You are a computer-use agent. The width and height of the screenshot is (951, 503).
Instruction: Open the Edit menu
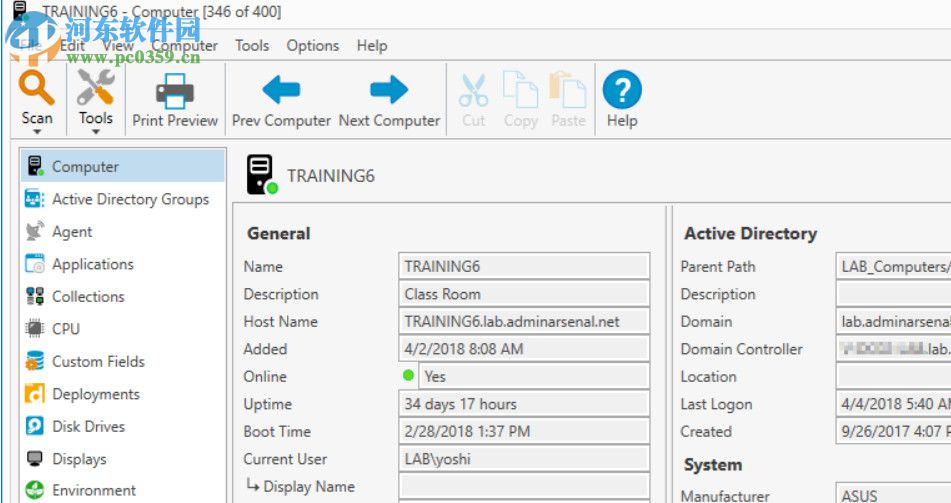coord(72,46)
